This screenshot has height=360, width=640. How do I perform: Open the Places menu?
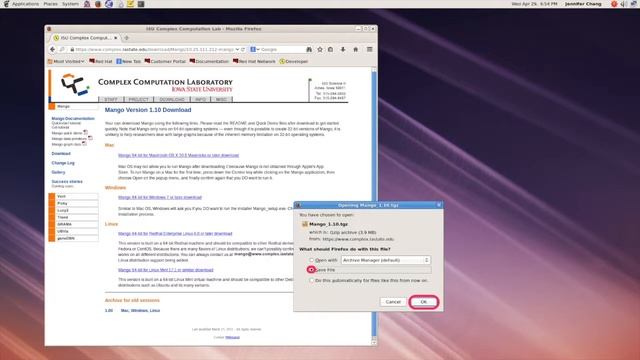(x=51, y=4)
